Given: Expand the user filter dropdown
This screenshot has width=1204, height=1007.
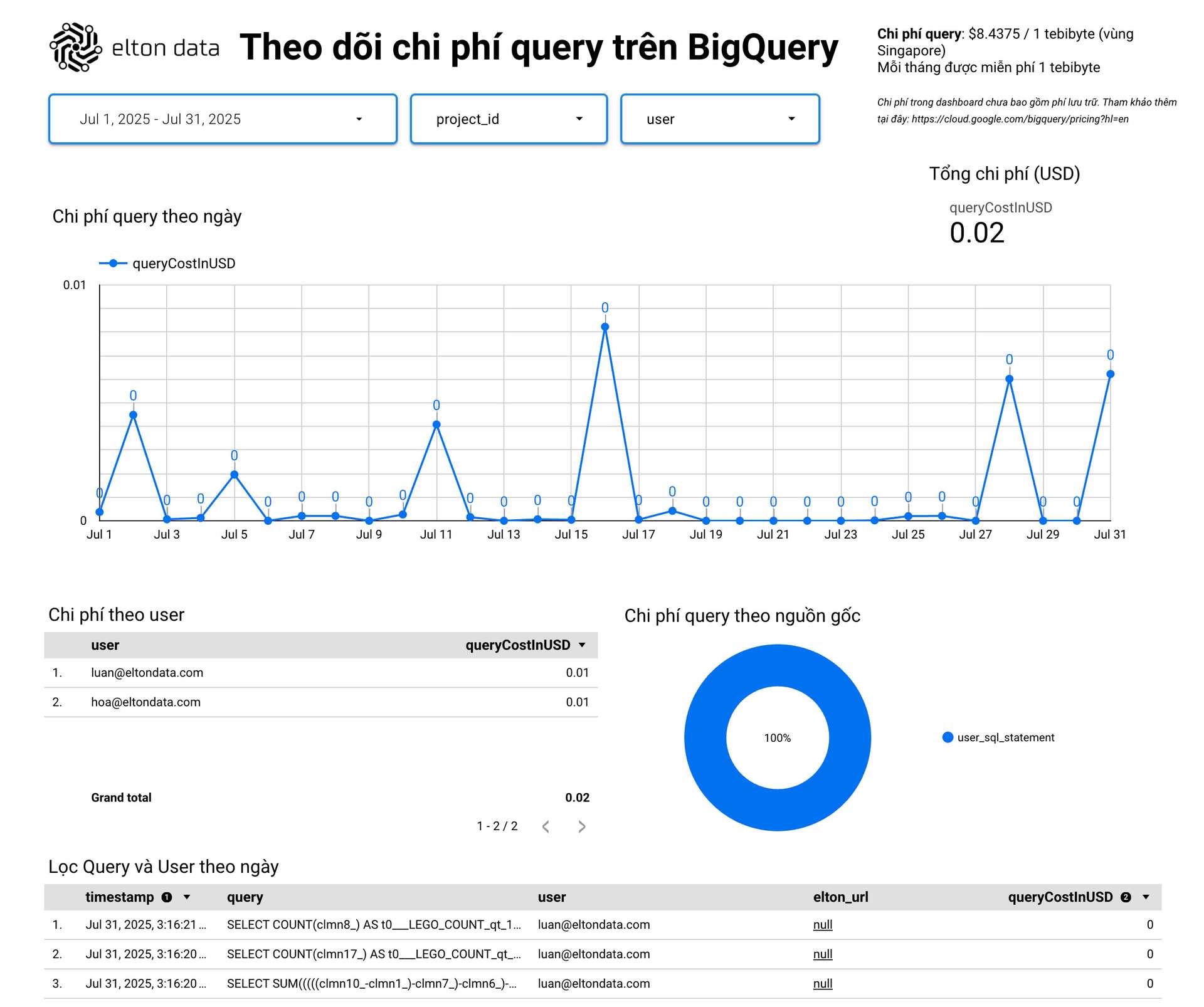Looking at the screenshot, I should 720,119.
